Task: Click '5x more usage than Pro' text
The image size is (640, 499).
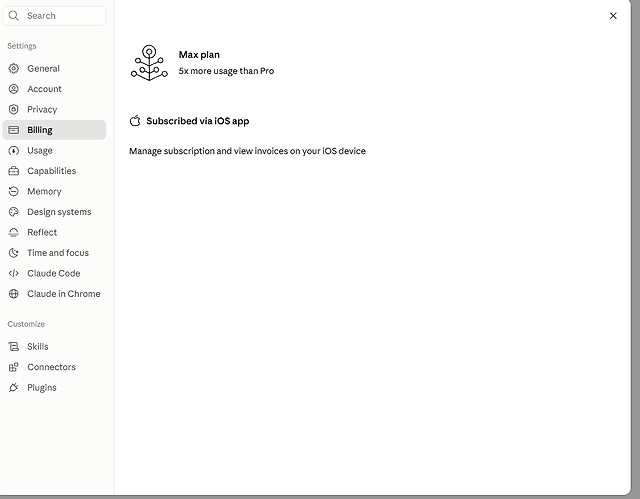Action: click(x=226, y=71)
